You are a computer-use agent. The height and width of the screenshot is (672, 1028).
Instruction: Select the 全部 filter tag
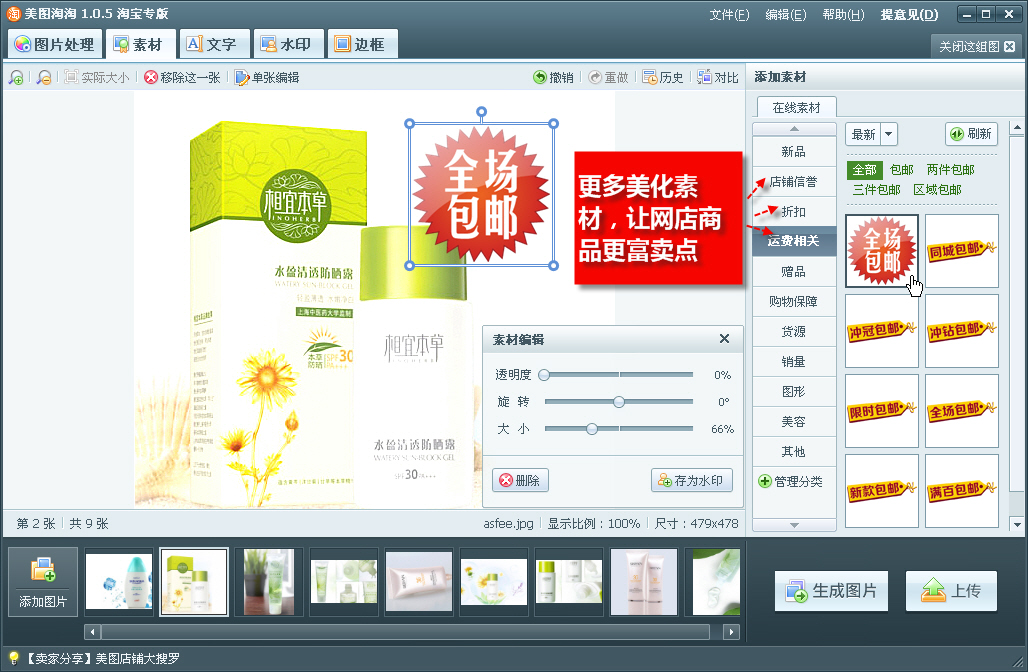[864, 170]
